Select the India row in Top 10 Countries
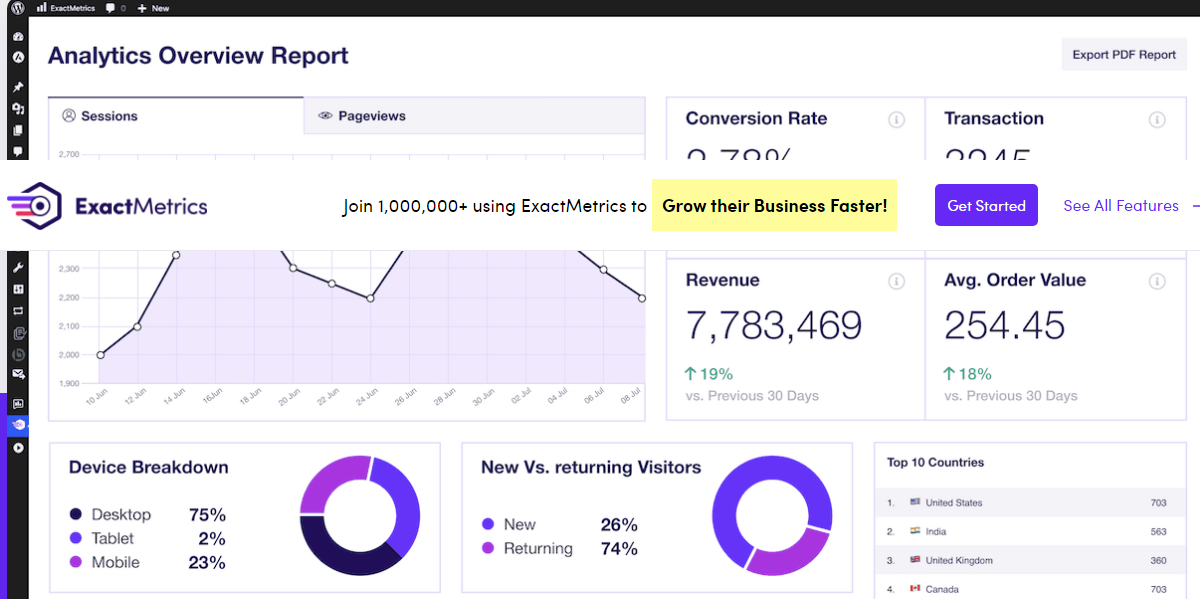The image size is (1200, 599). (1028, 531)
